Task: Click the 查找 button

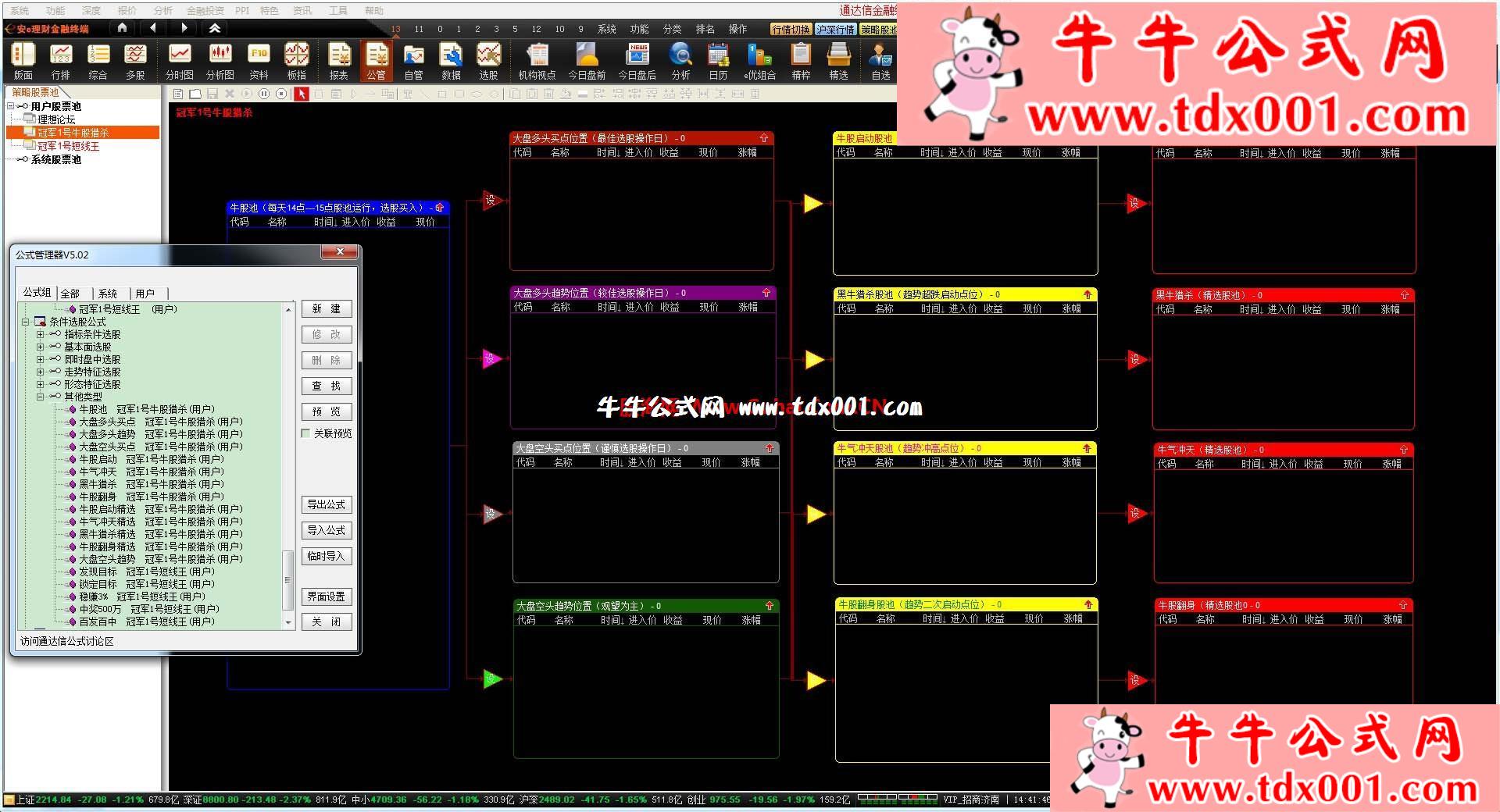Action: [327, 386]
